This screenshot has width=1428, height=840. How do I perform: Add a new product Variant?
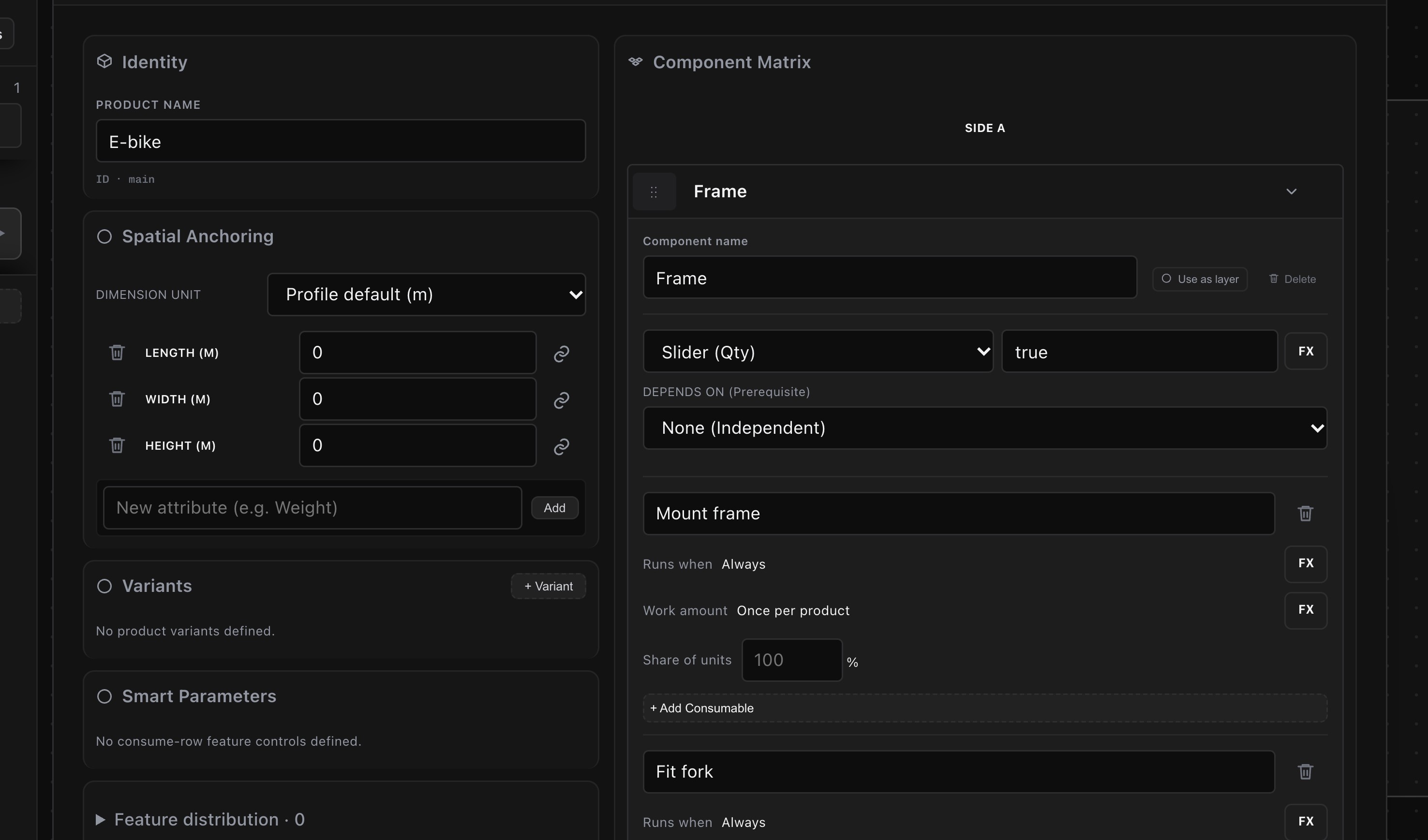click(548, 586)
